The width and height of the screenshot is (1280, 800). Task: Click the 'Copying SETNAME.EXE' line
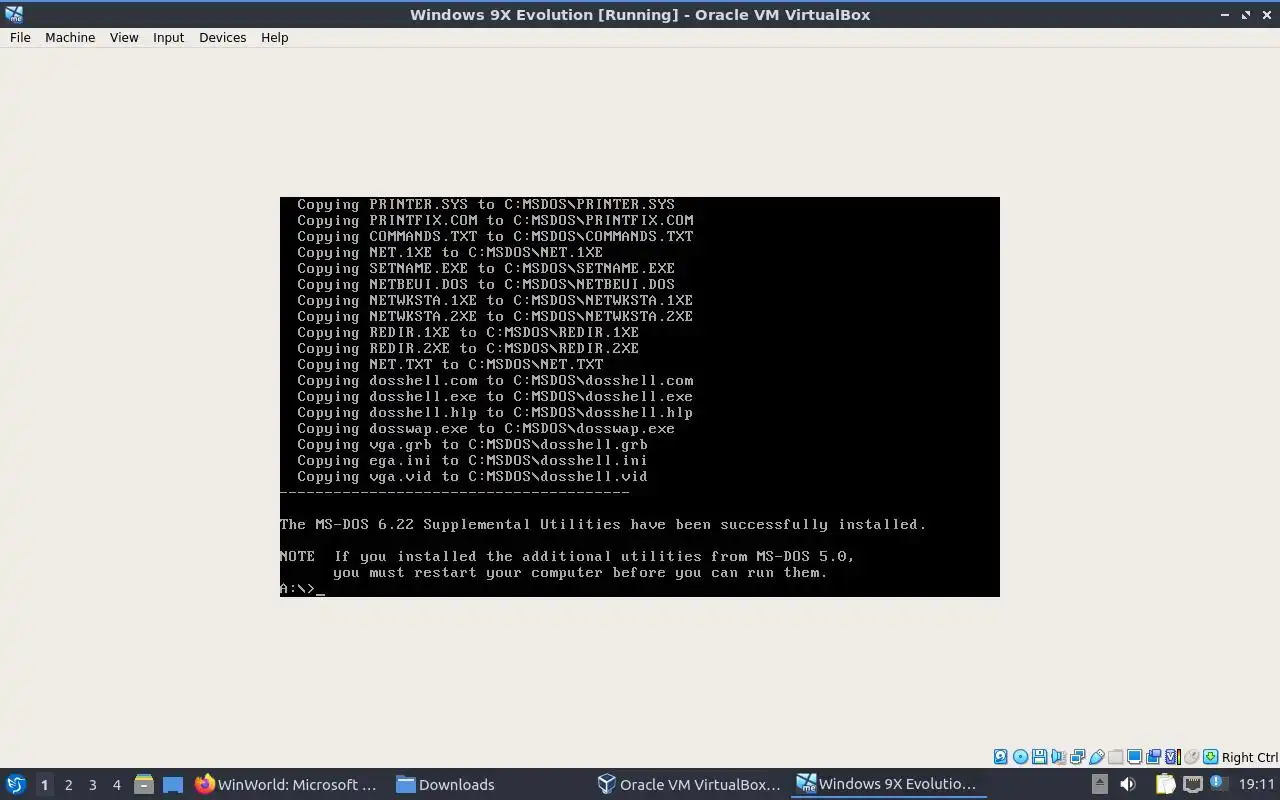coord(486,268)
